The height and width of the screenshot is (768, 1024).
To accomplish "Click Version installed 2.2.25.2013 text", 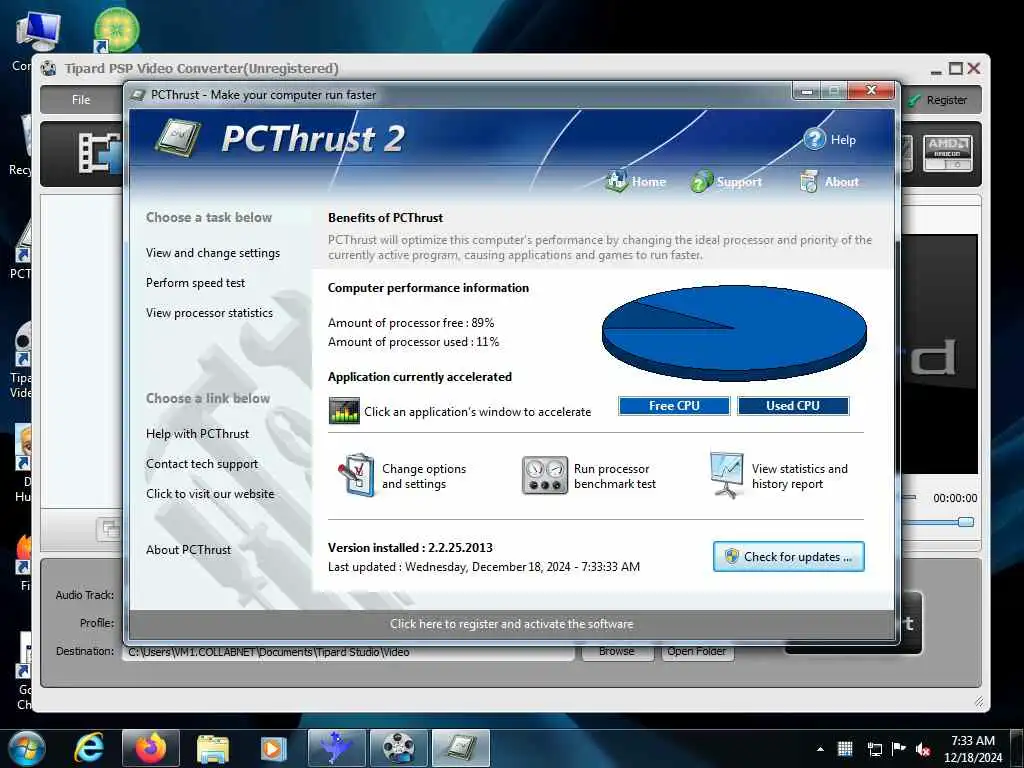I will click(410, 547).
